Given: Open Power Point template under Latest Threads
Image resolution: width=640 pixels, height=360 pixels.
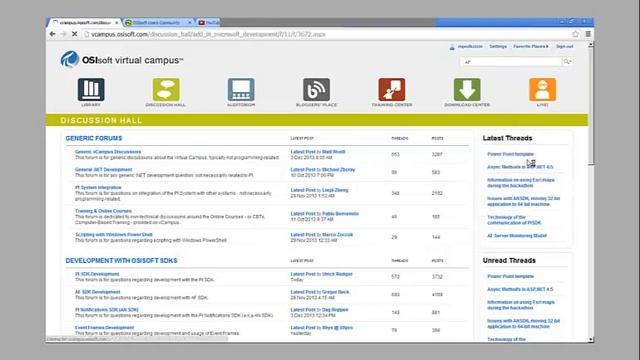Looking at the screenshot, I should tap(511, 154).
